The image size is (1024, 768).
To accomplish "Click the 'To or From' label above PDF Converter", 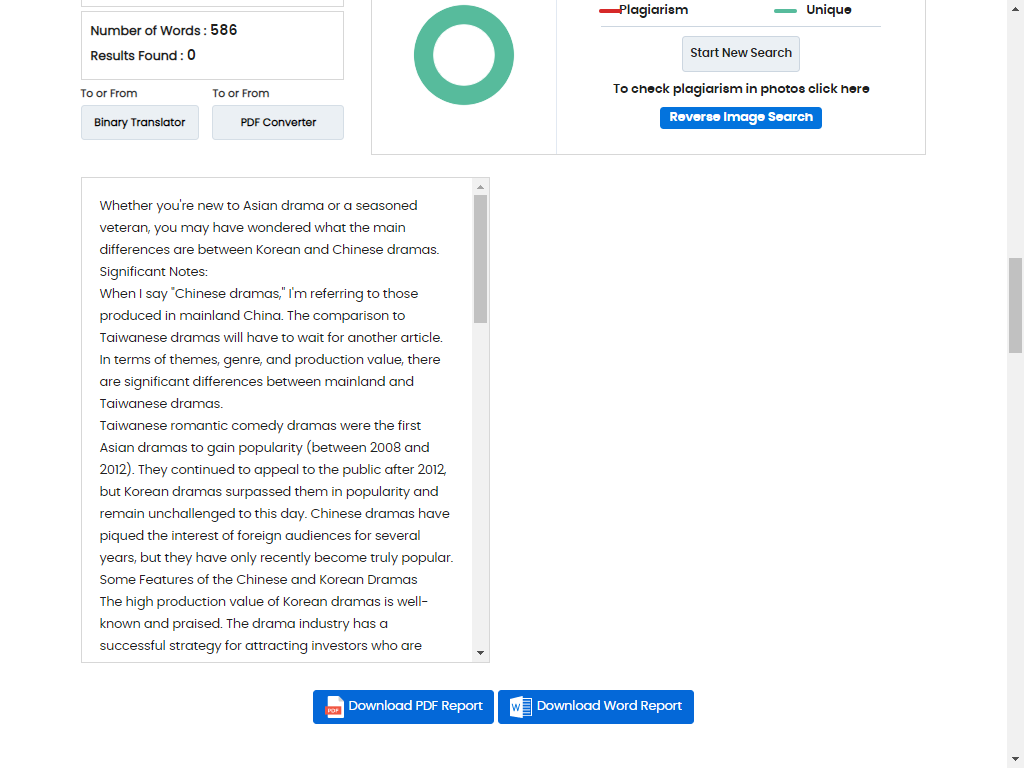I will point(240,93).
